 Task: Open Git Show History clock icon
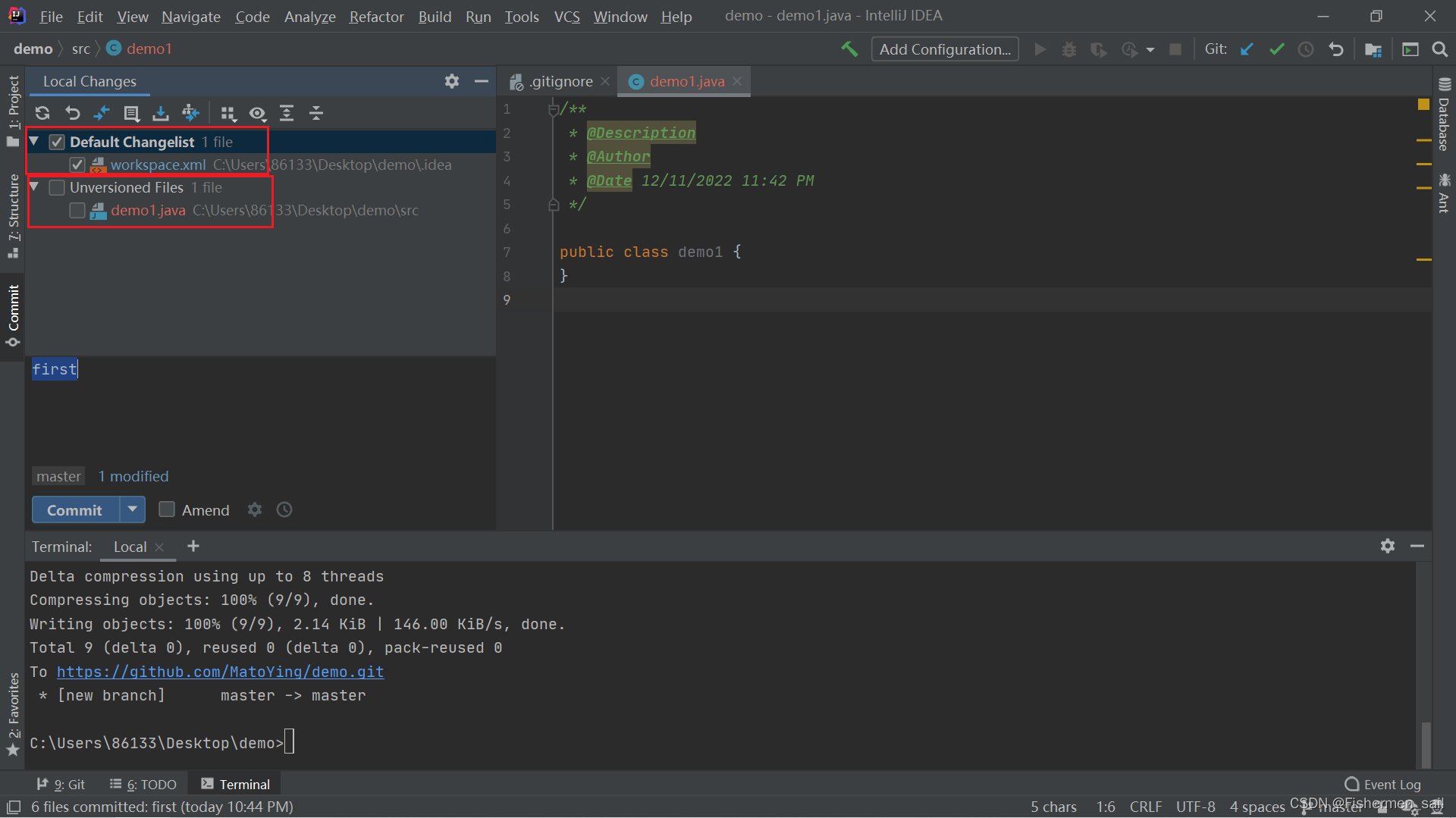[x=1306, y=49]
